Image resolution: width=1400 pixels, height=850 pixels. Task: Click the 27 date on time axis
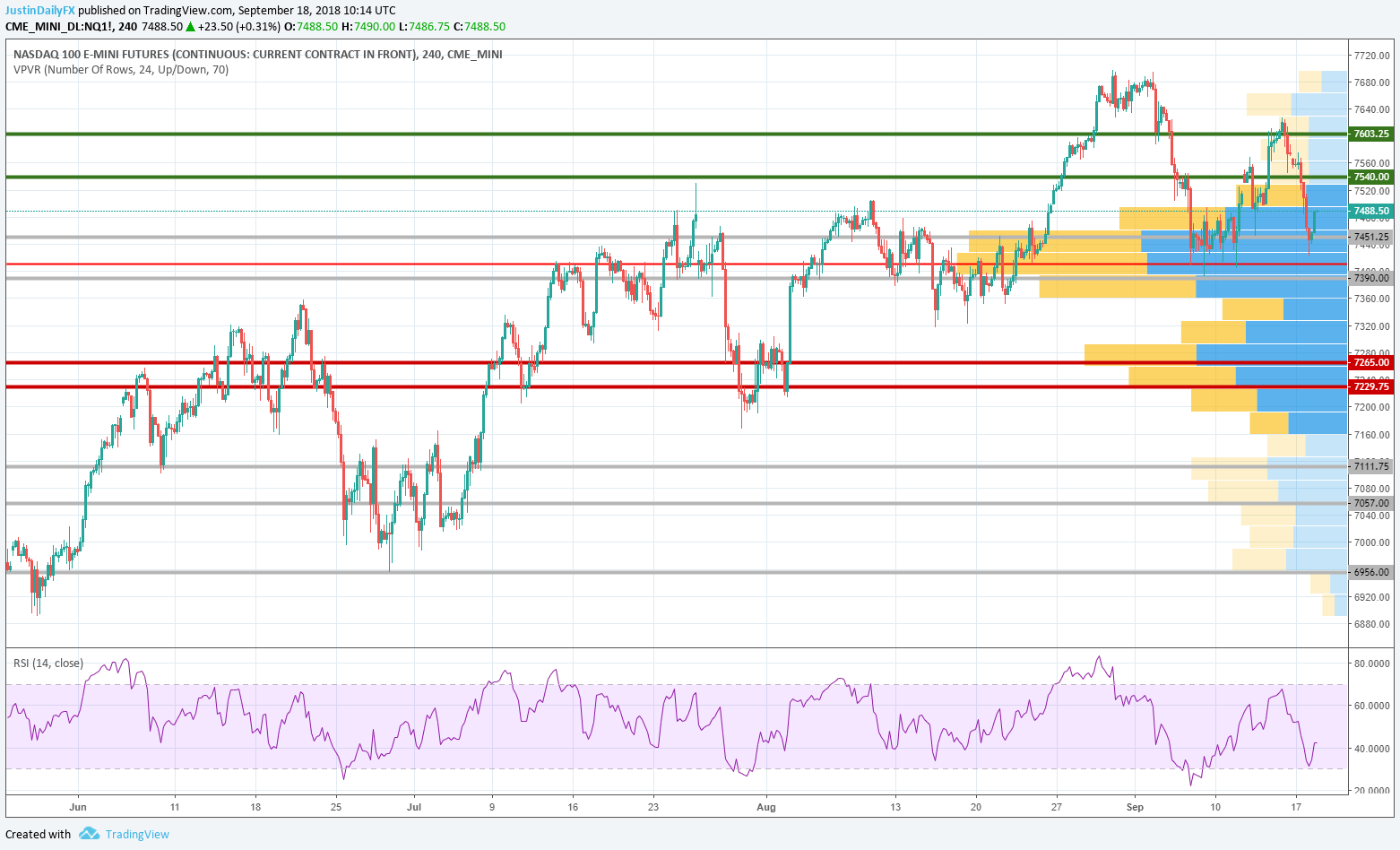tap(1057, 807)
